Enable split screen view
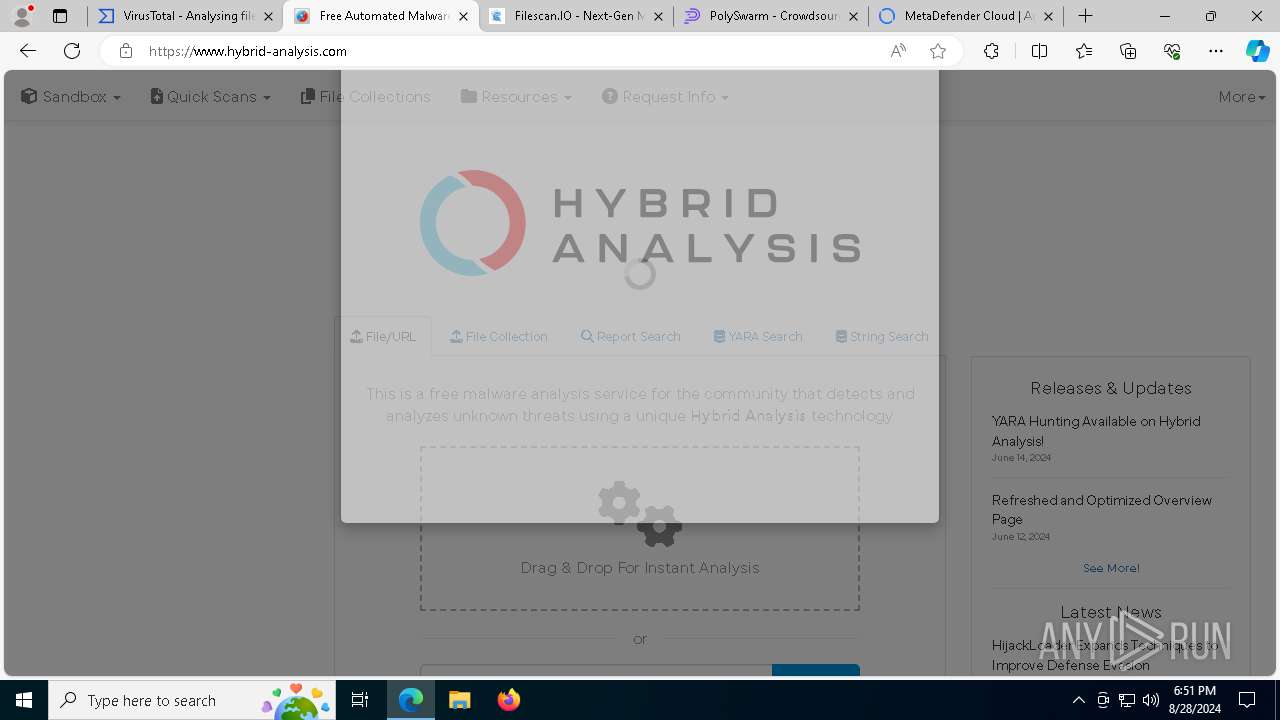1280x720 pixels. point(1039,51)
